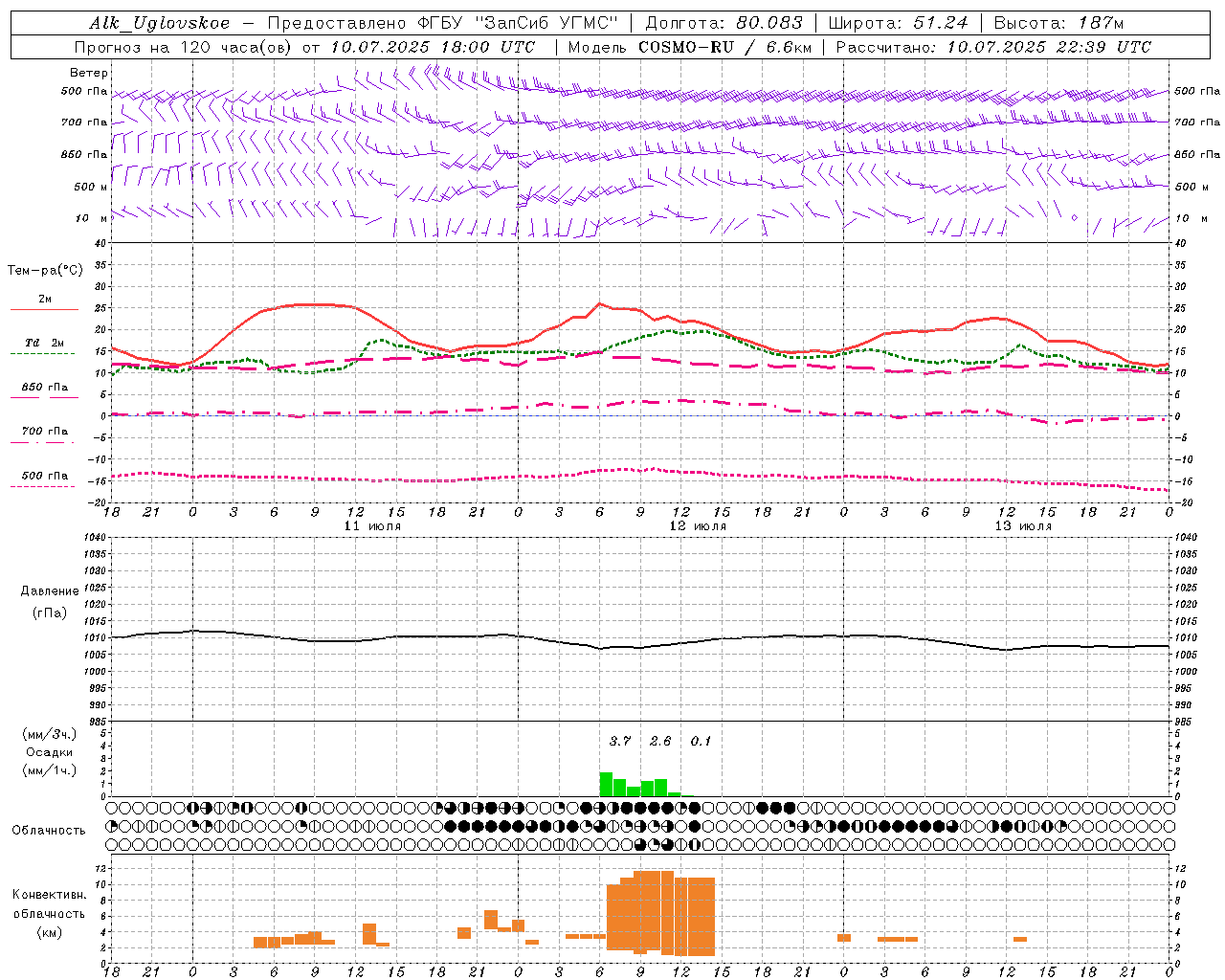The image size is (1225, 980).
Task: Click the 3-hour precipitation total '3.7'
Action: [620, 742]
